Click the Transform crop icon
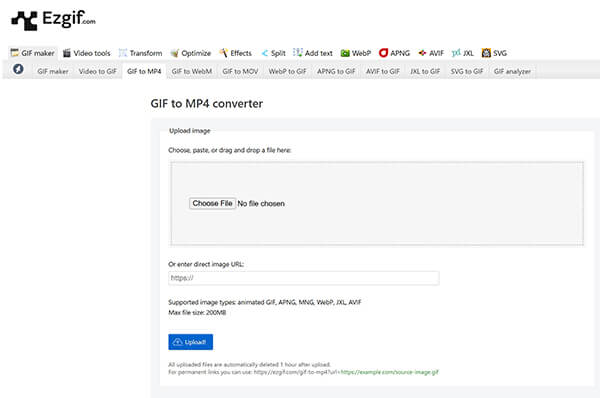Viewport: 600px width, 398px height. (x=123, y=53)
